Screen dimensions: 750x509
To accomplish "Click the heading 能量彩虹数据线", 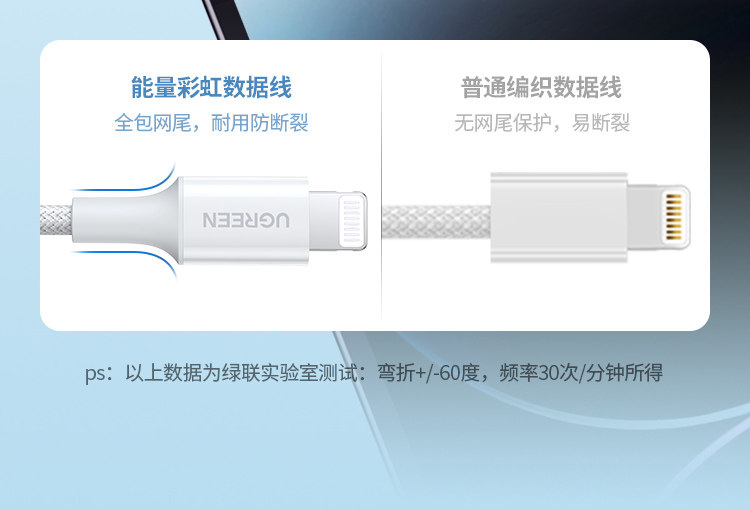I will click(x=211, y=88).
